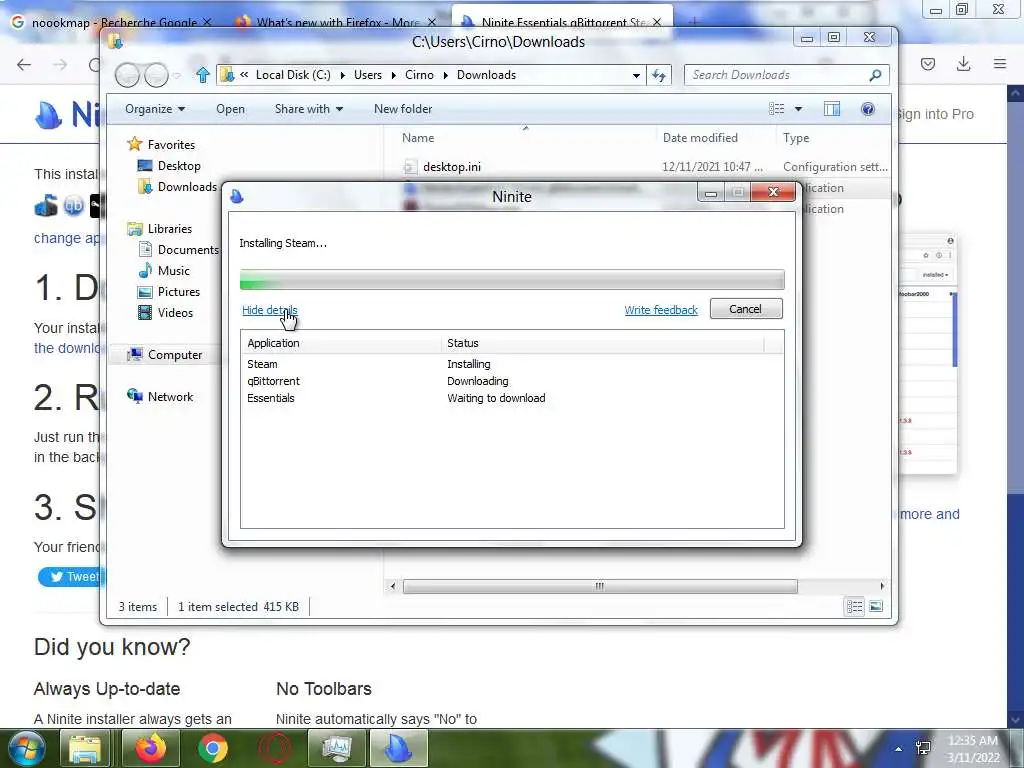This screenshot has height=768, width=1024.
Task: Open Libraries in the navigation pane
Action: pos(170,229)
